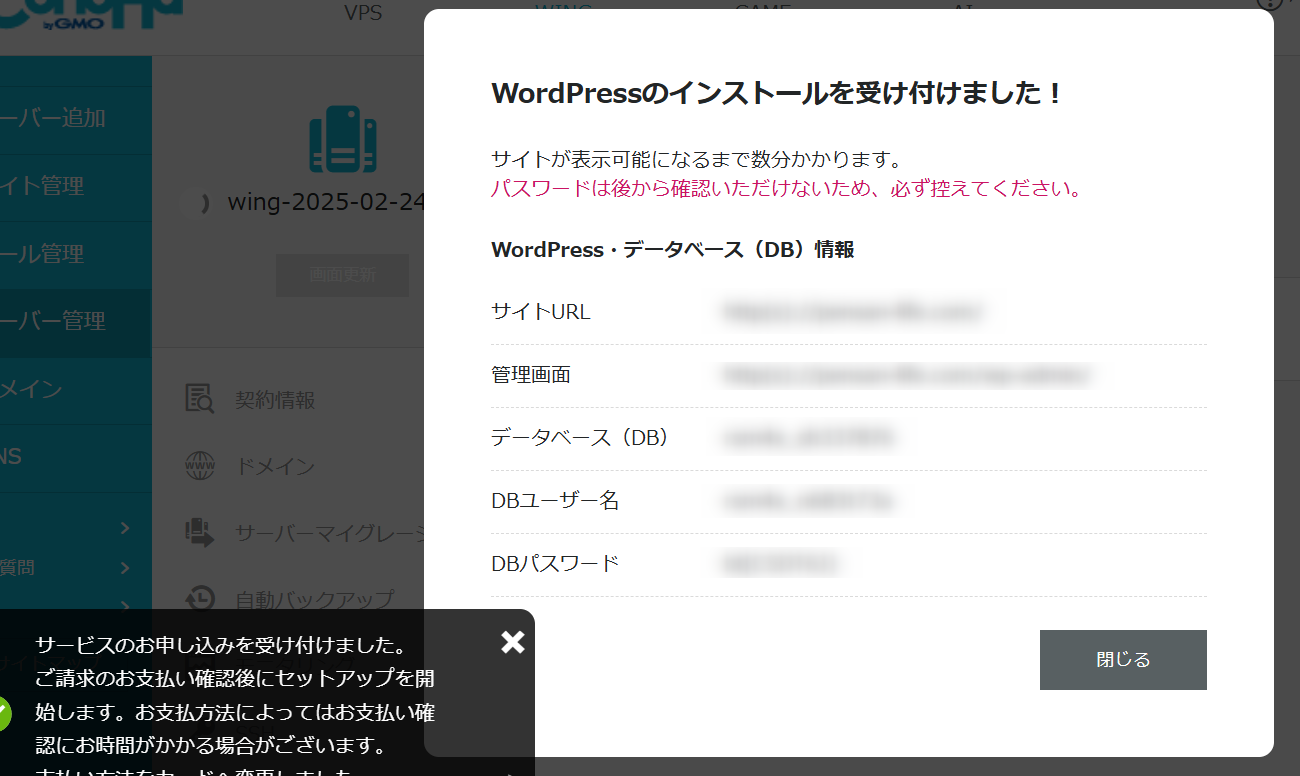
Task: Dismiss the notification with the X icon
Action: click(x=513, y=642)
